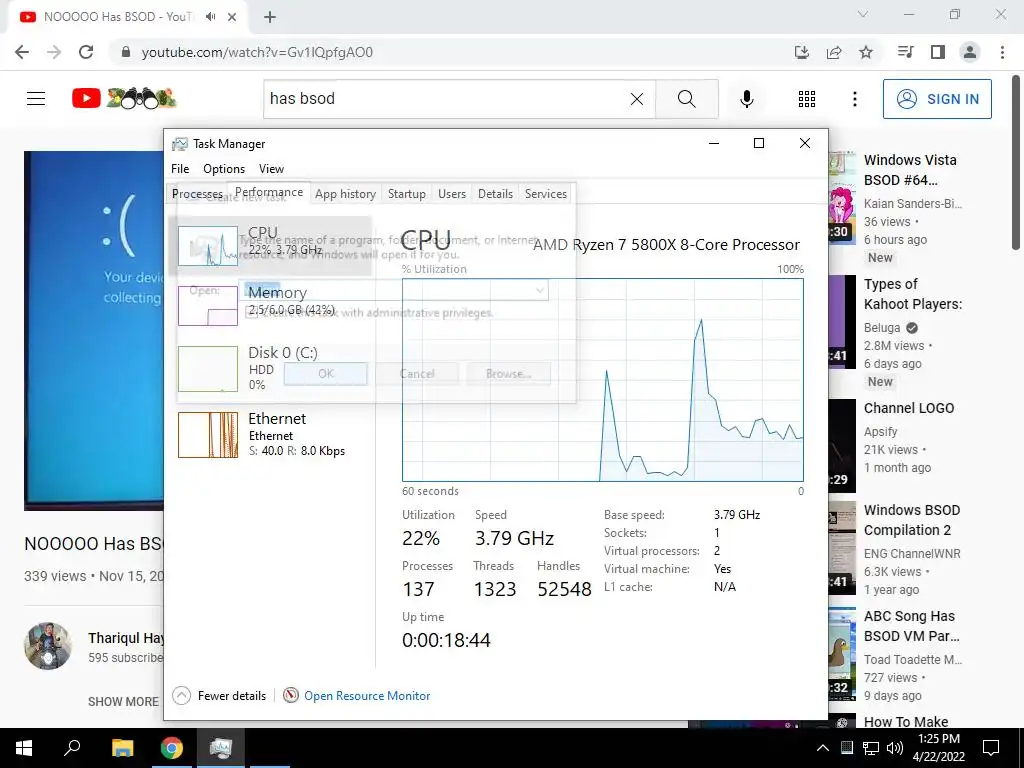The height and width of the screenshot is (768, 1024).
Task: Open notification center icon
Action: click(x=991, y=748)
